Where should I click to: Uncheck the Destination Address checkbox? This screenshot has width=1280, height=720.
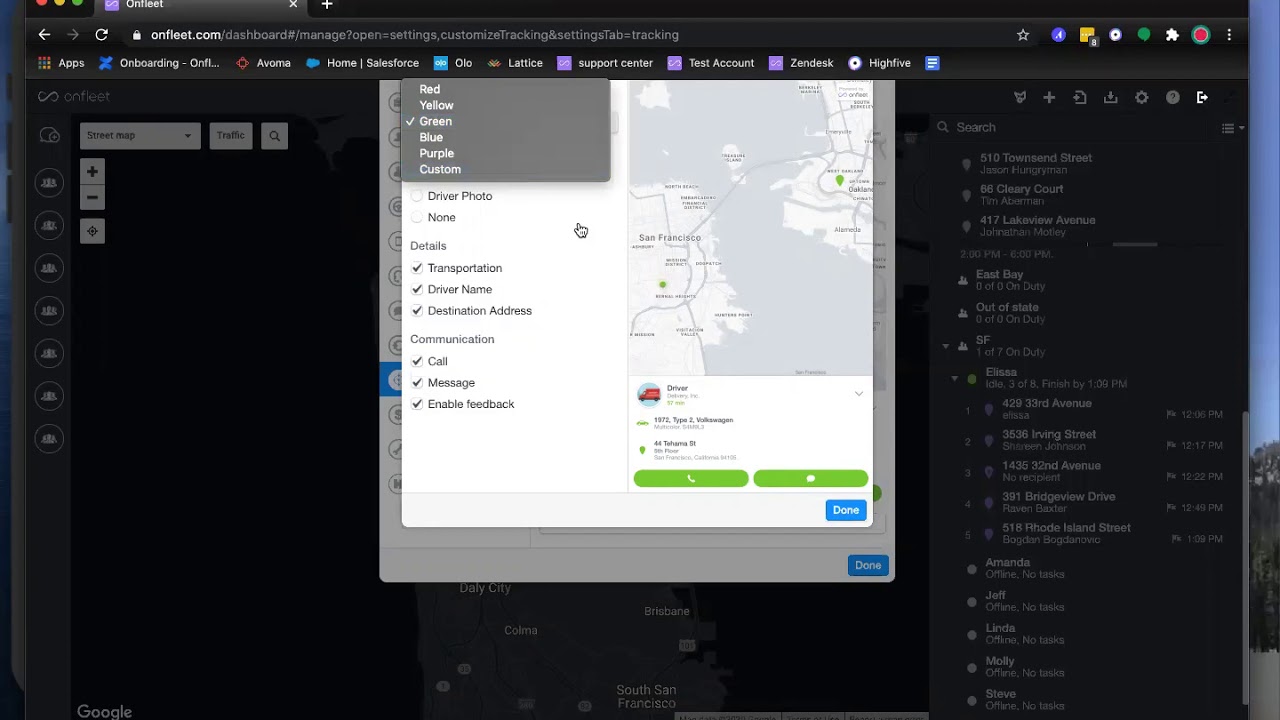pos(417,311)
